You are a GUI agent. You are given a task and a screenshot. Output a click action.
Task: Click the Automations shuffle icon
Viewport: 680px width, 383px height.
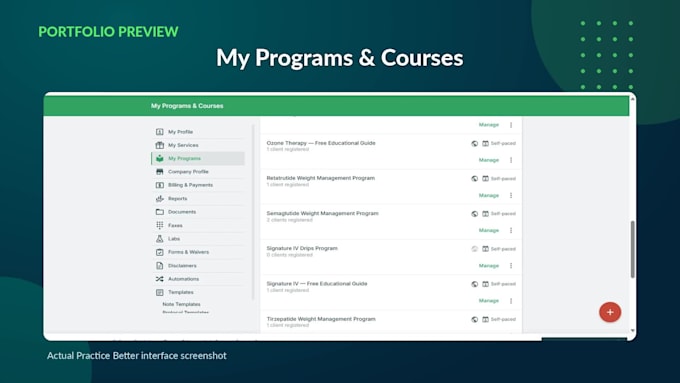pos(160,279)
